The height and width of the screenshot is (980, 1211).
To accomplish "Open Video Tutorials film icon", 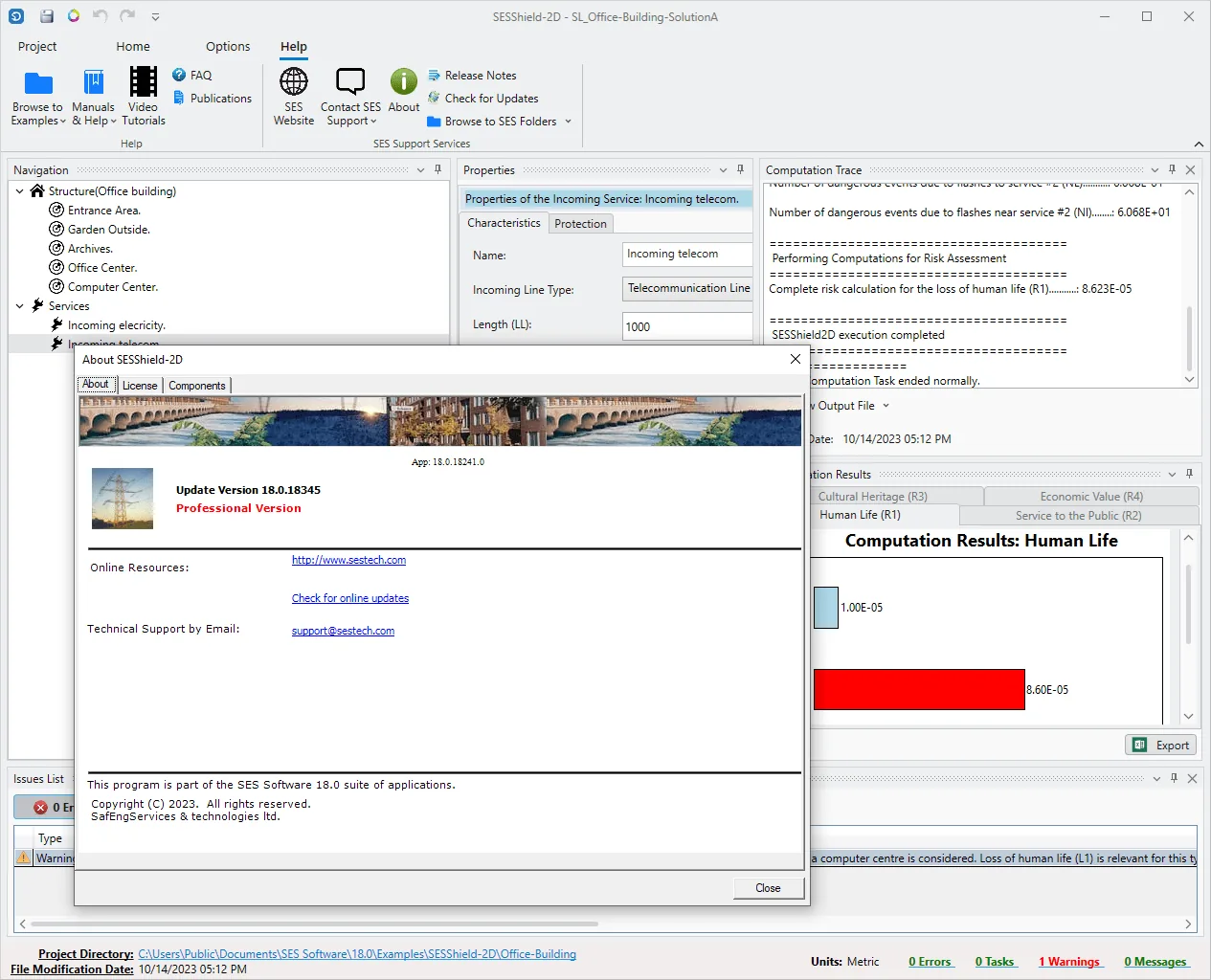I will [144, 82].
